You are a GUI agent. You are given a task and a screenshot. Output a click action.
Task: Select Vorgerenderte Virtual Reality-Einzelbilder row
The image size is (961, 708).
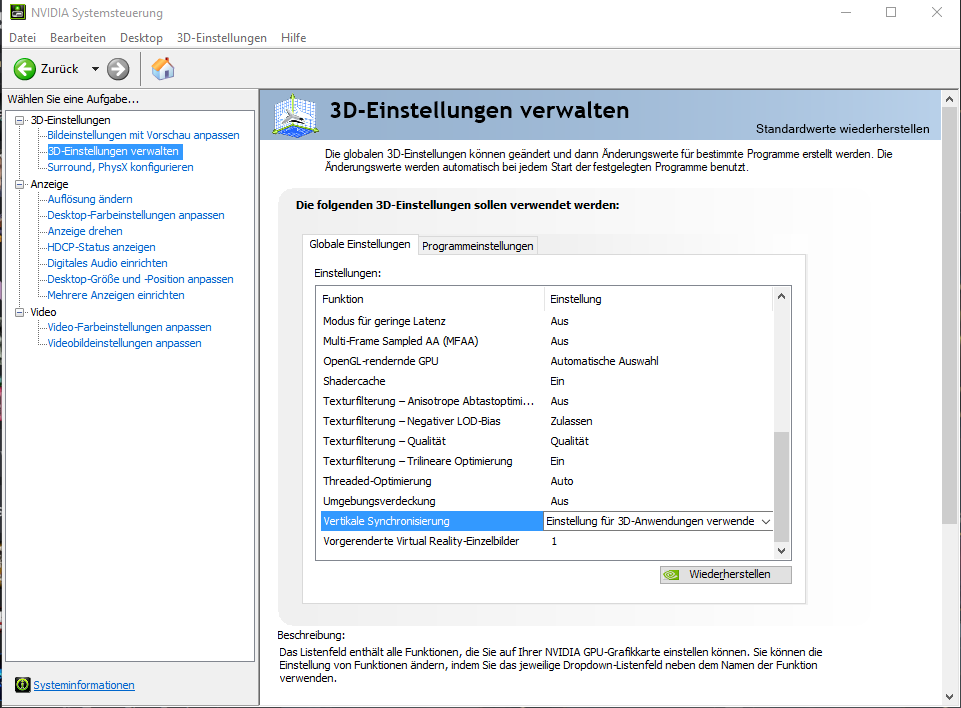tap(546, 541)
